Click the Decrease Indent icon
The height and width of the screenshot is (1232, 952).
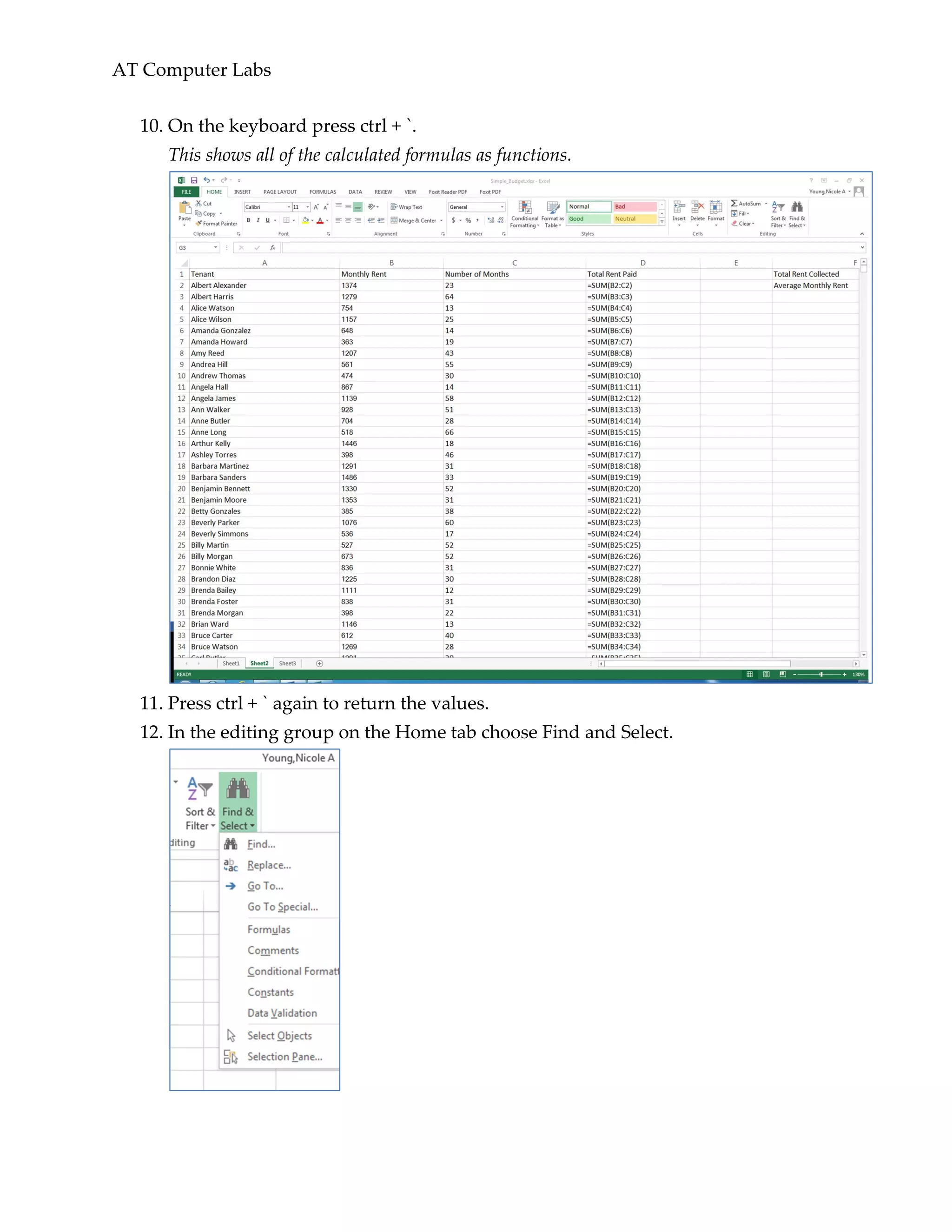372,220
